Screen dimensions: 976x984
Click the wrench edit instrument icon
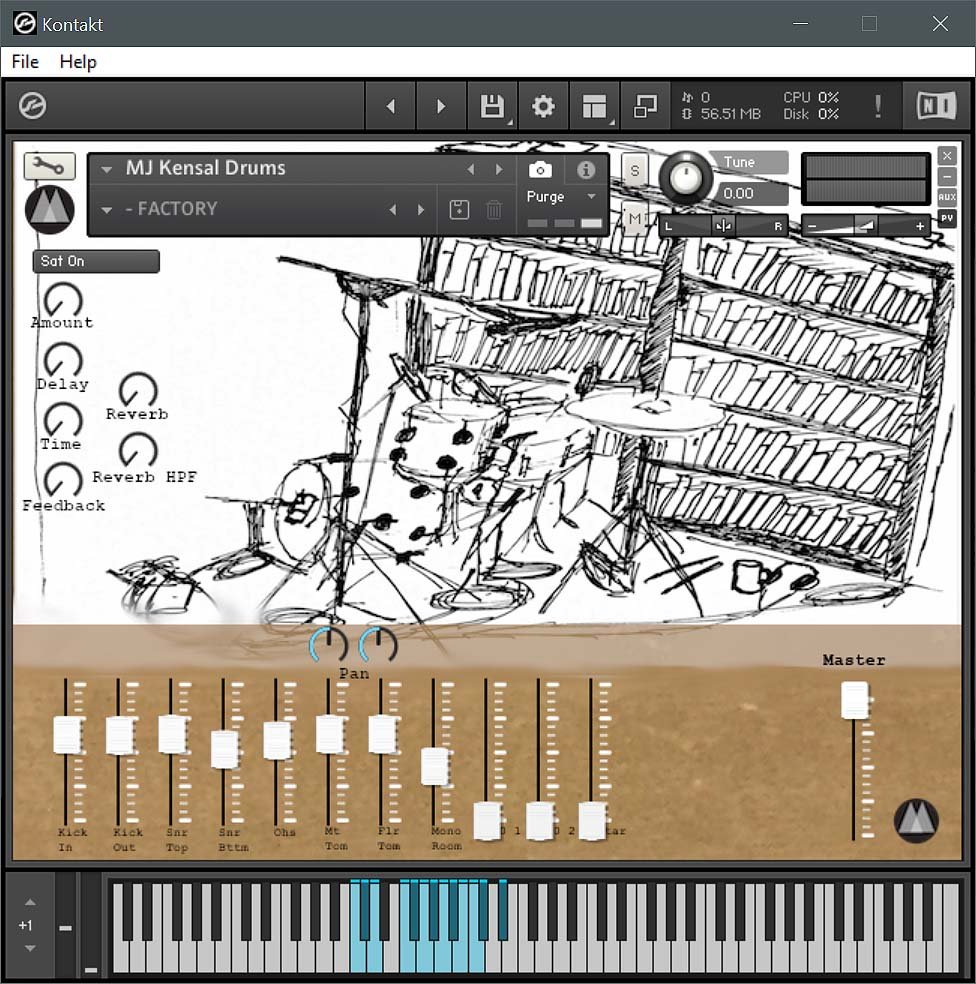[49, 166]
